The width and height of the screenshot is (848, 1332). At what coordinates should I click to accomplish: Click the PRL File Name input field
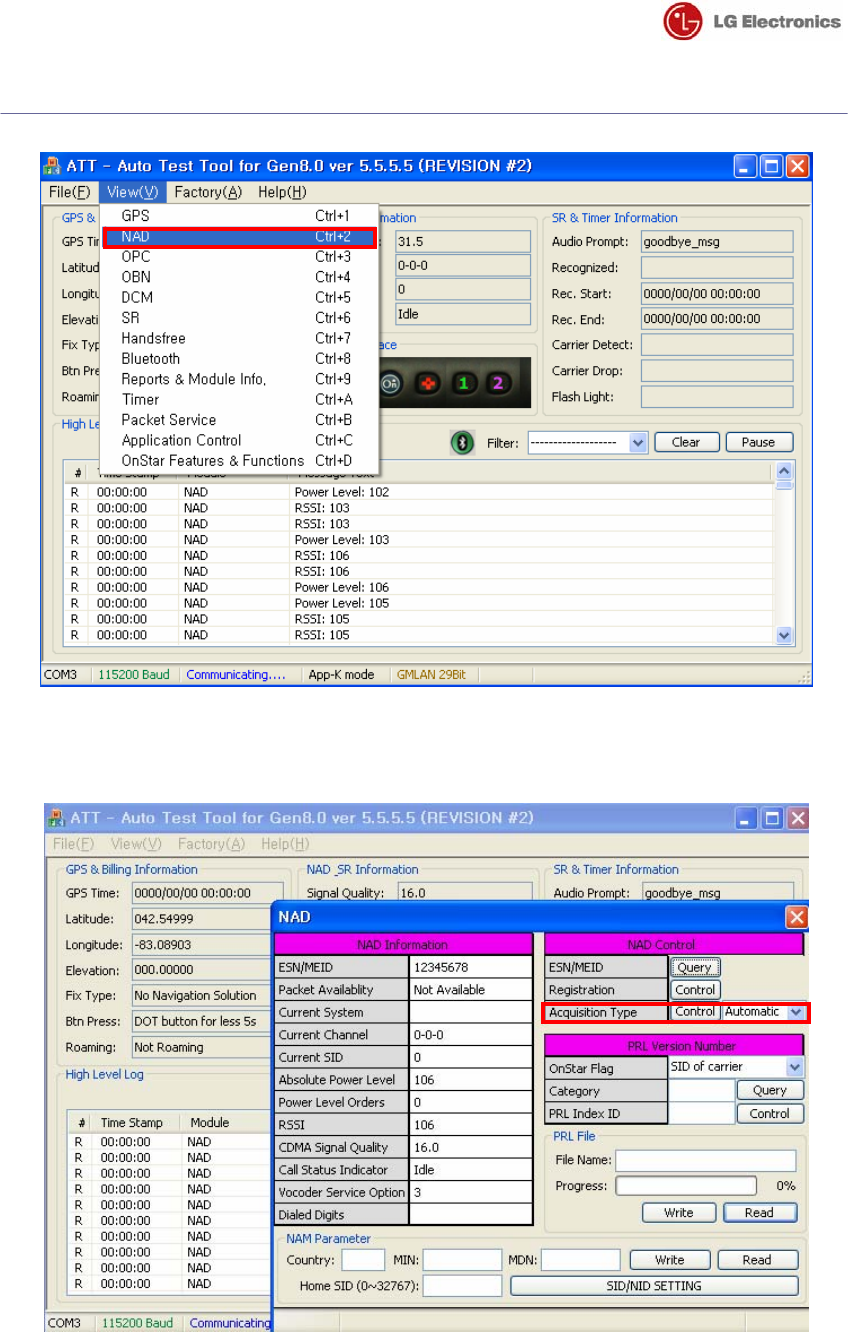tap(706, 1160)
